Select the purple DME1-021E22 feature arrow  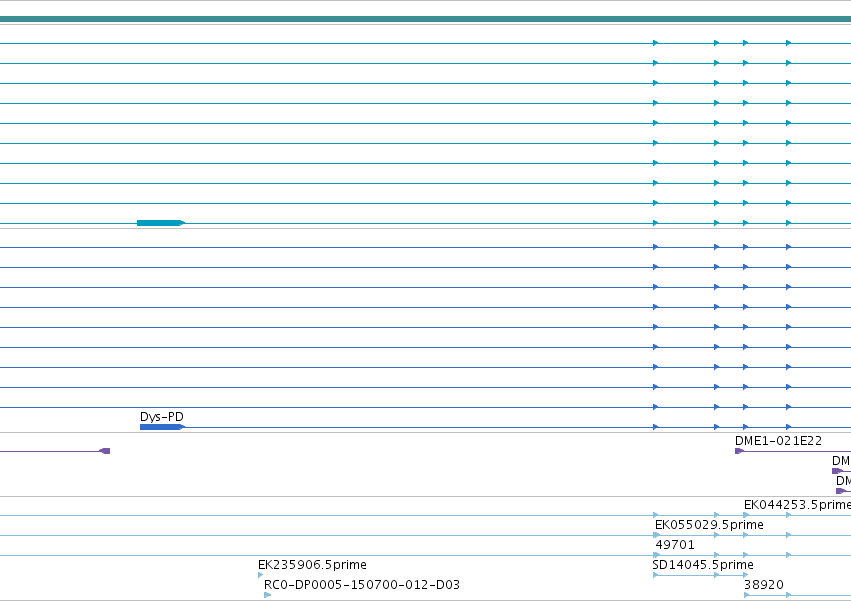pos(739,451)
